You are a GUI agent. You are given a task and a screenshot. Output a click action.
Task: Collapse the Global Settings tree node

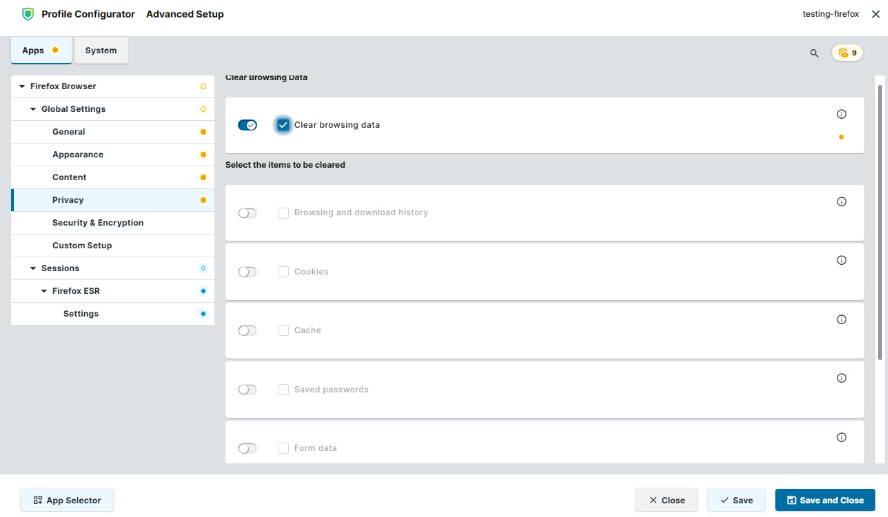33,109
